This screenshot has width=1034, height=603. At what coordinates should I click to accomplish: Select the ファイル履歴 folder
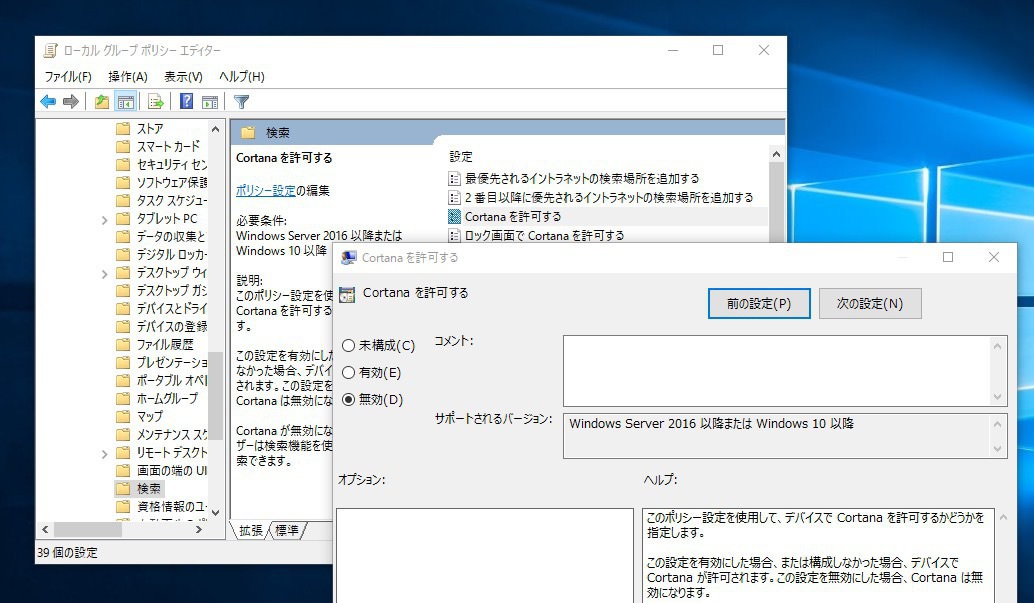tap(154, 344)
